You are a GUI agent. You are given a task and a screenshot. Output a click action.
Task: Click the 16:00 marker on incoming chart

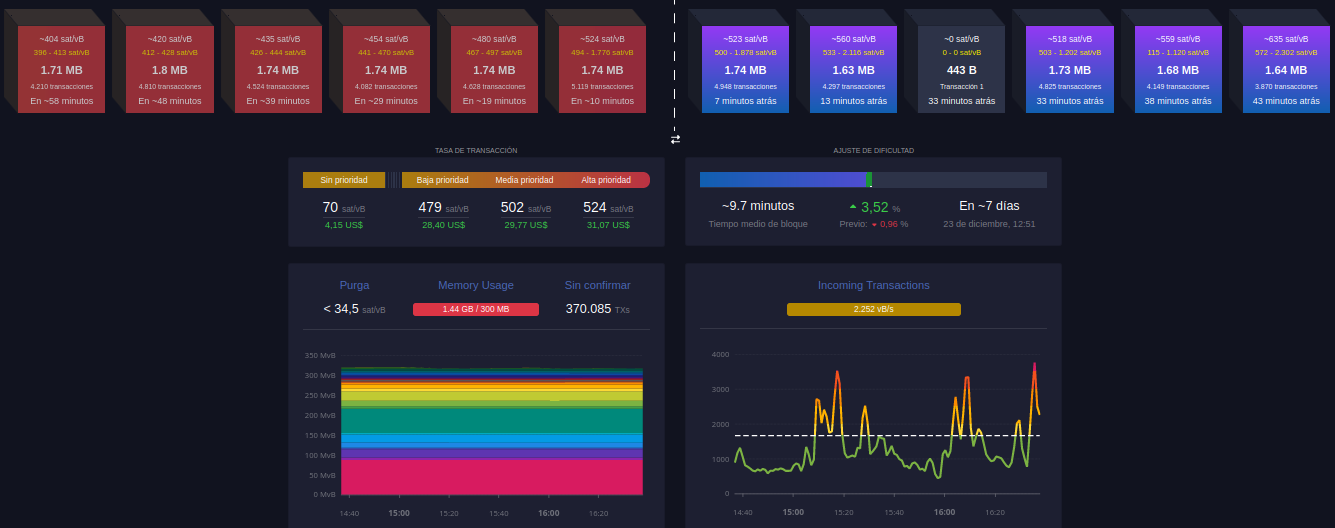pos(944,512)
